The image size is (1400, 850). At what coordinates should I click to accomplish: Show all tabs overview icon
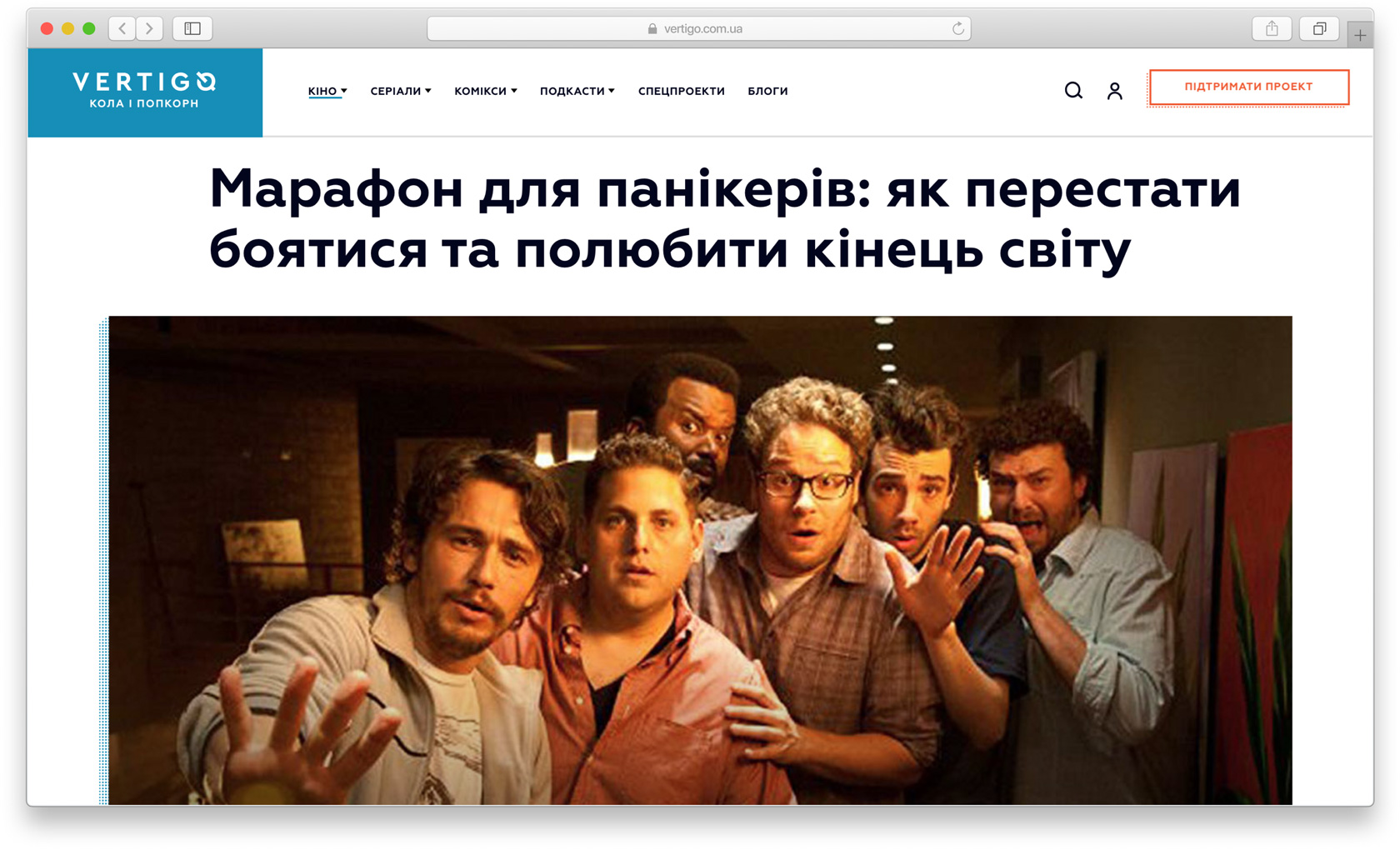(x=1318, y=28)
